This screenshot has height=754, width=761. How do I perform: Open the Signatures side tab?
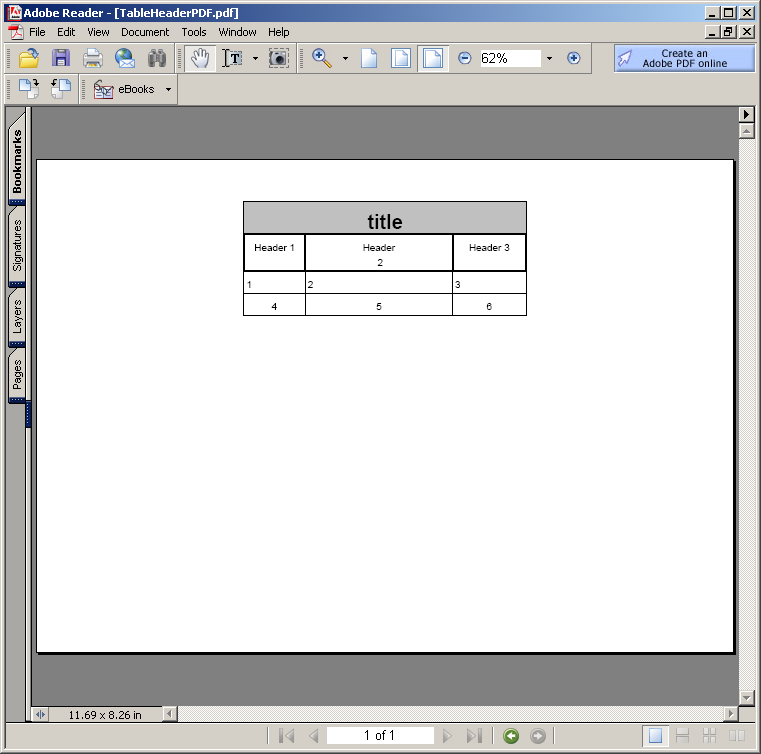coord(17,246)
